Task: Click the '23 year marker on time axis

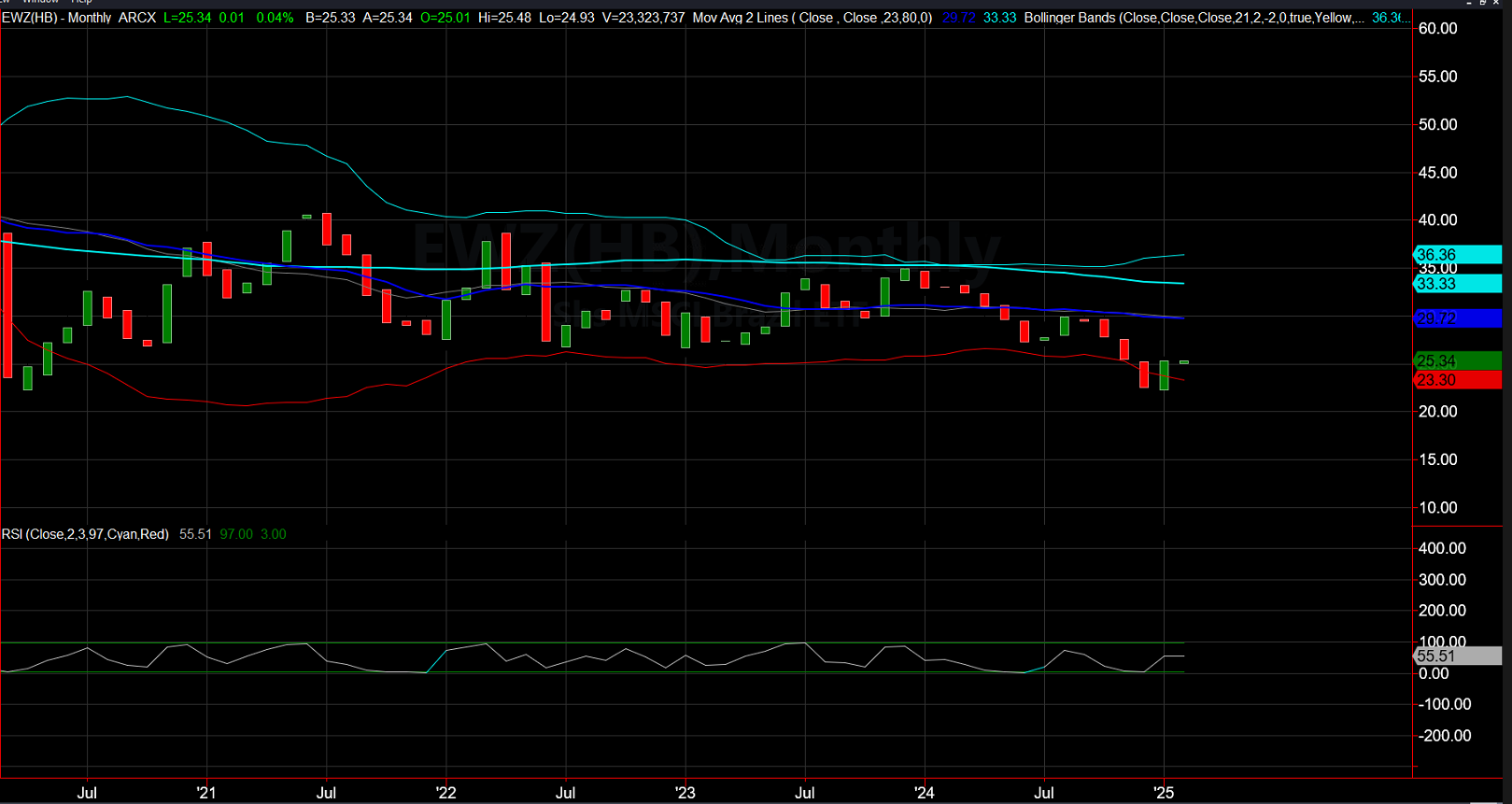Action: 685,793
